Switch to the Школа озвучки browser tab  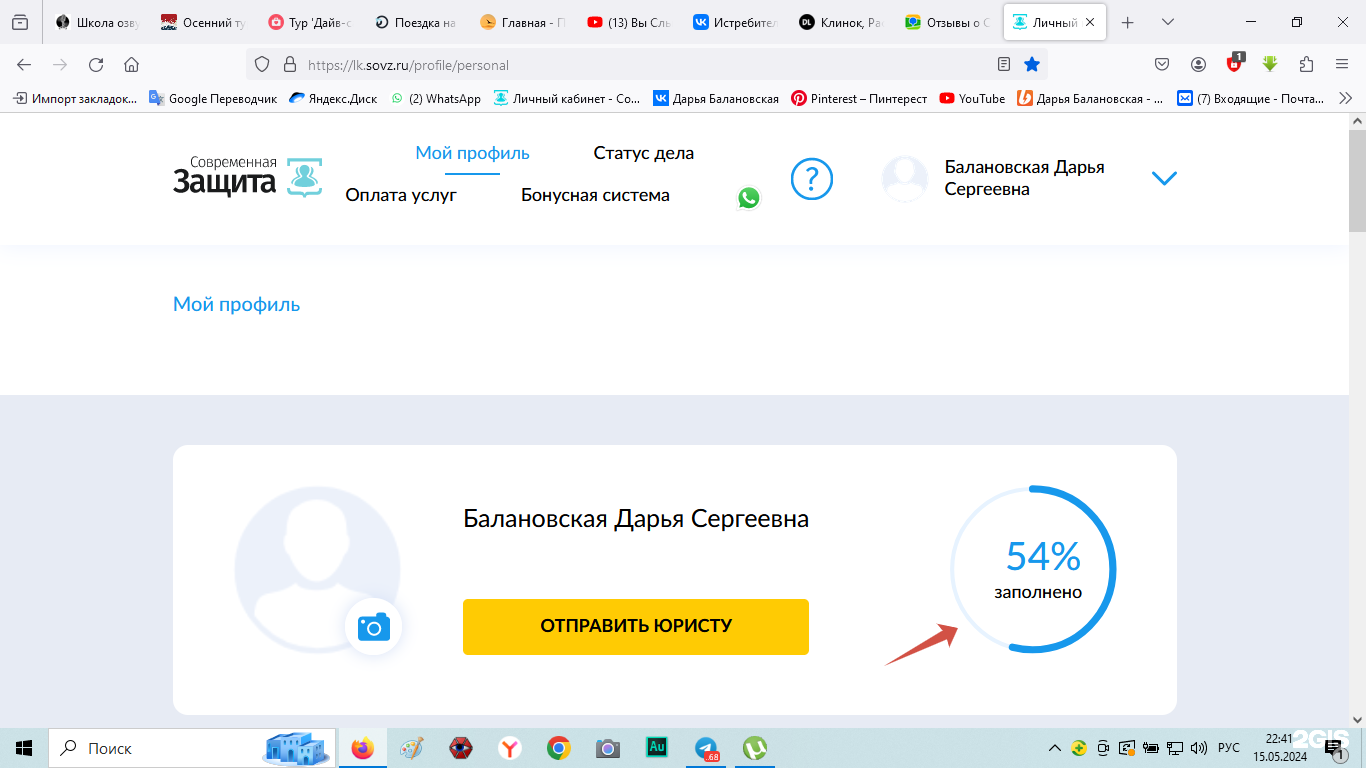click(98, 22)
